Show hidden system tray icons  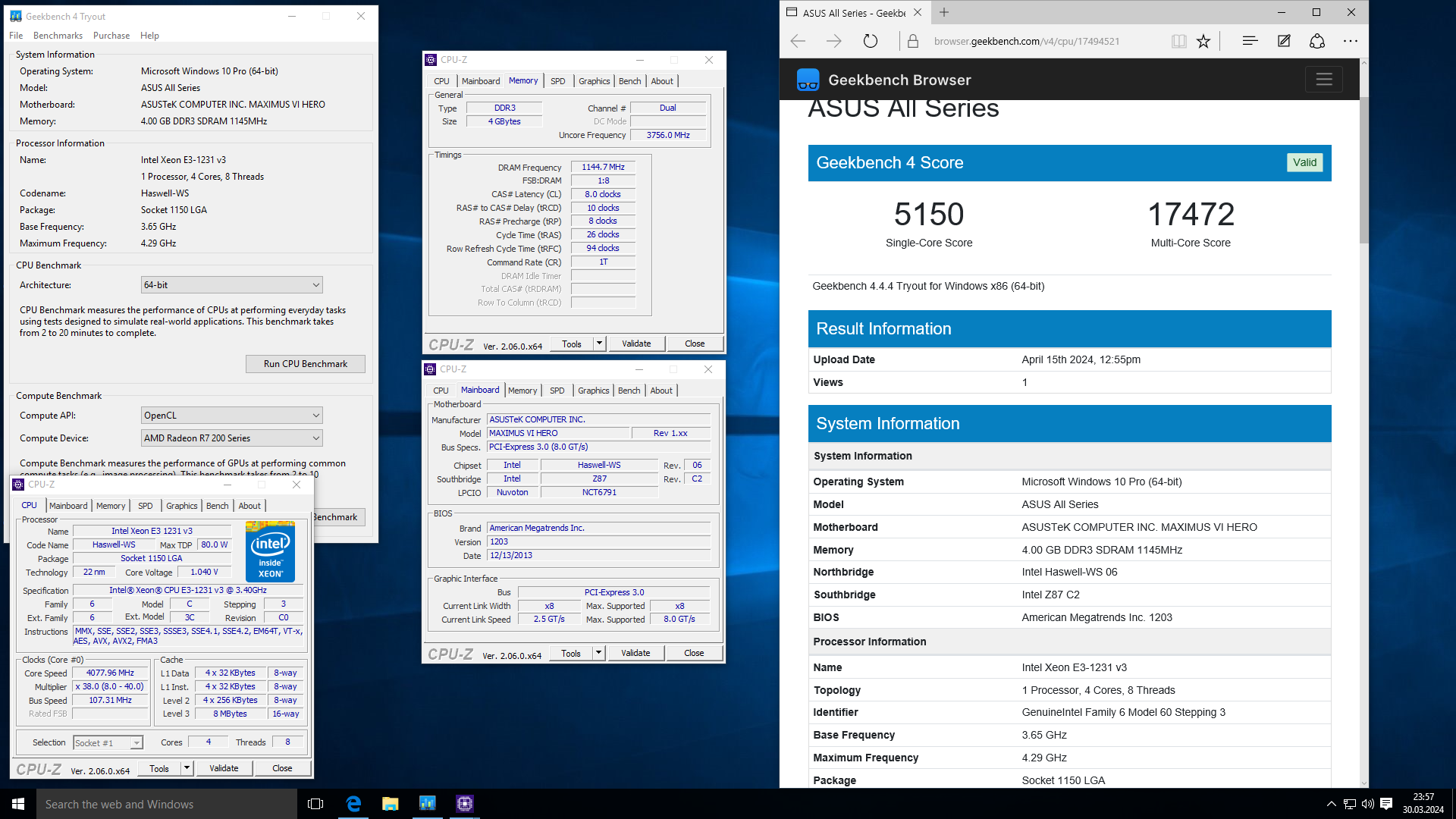(x=1331, y=804)
